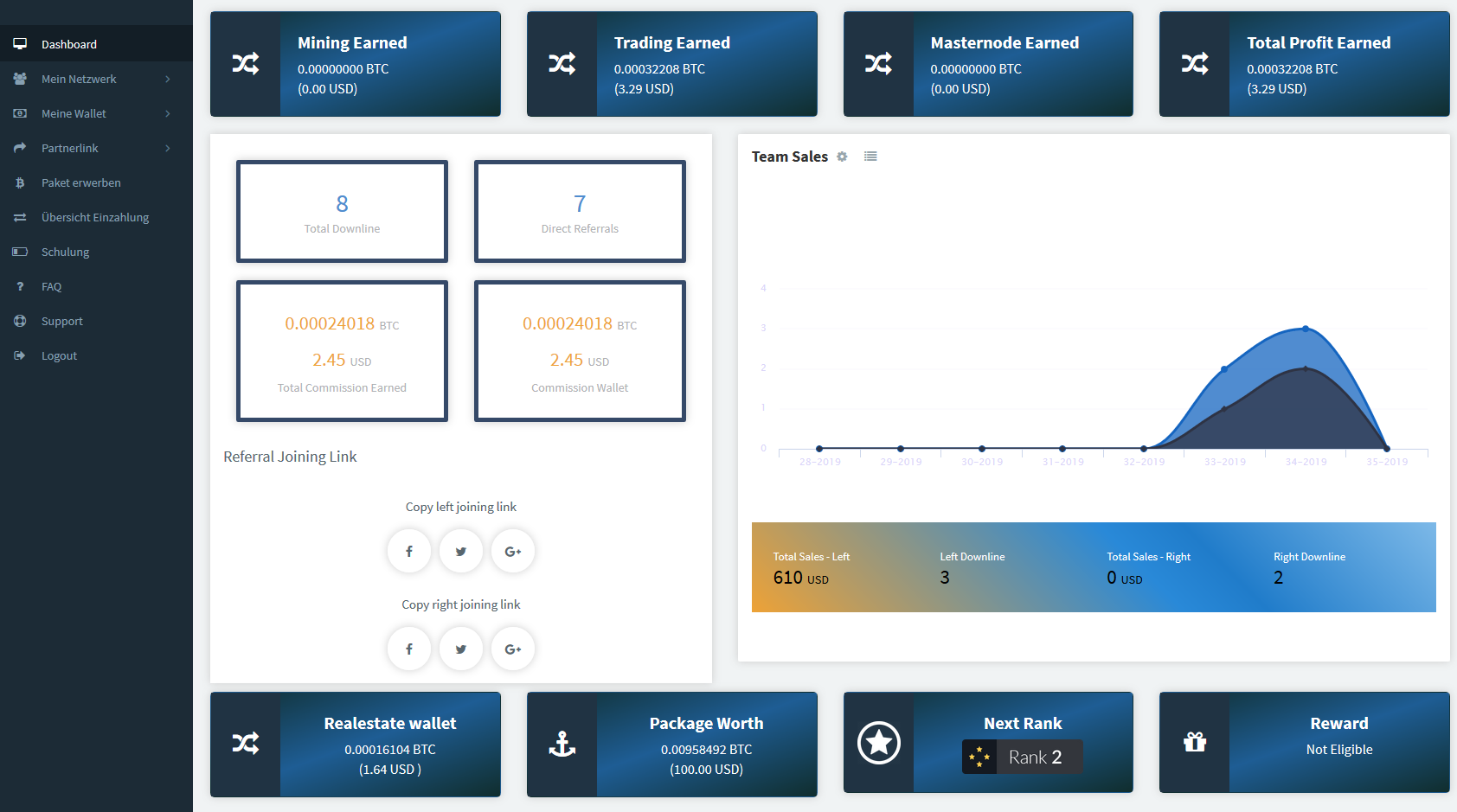Click the Bitcoin icon beside Paket erwerben
This screenshot has width=1457, height=812.
point(20,182)
